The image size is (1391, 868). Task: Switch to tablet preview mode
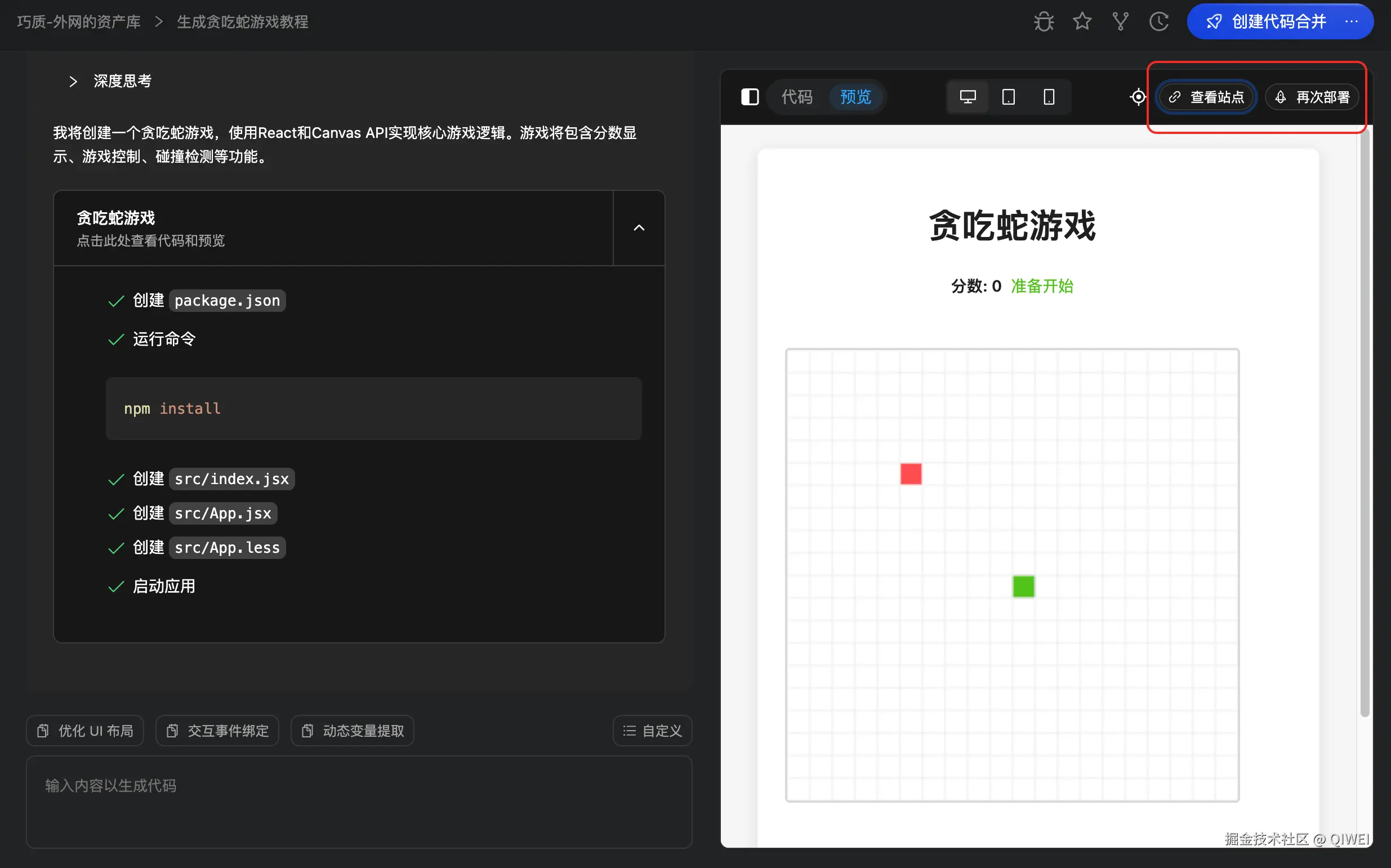point(1009,97)
